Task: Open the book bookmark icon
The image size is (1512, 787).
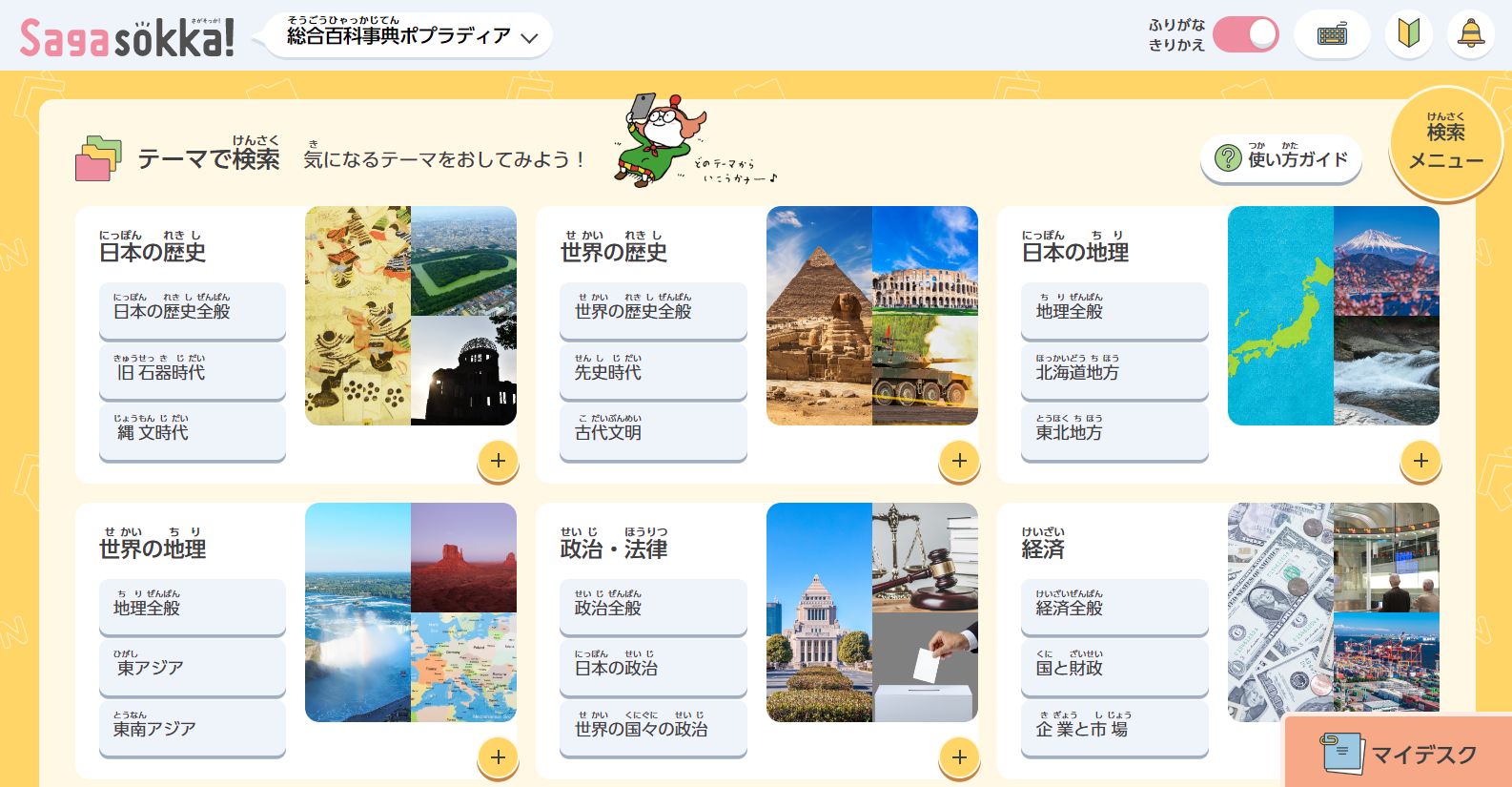Action: coord(1409,34)
